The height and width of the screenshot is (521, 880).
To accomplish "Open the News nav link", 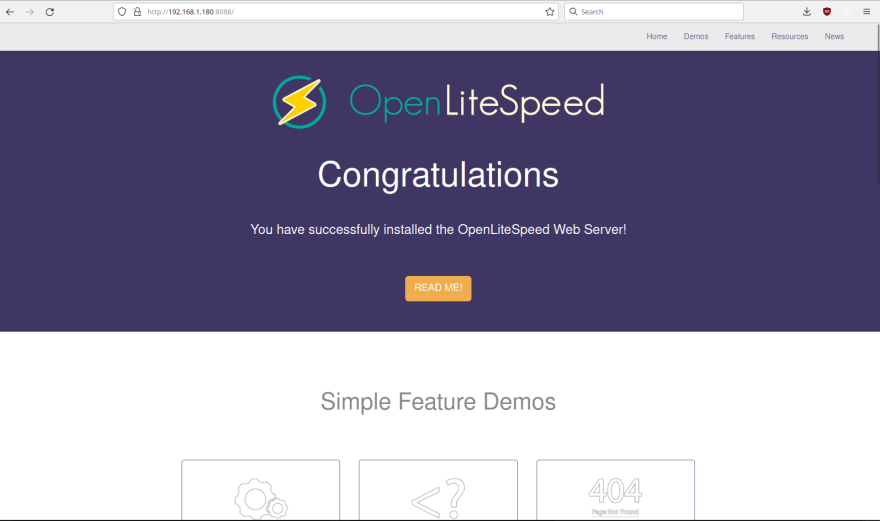I will pos(834,36).
